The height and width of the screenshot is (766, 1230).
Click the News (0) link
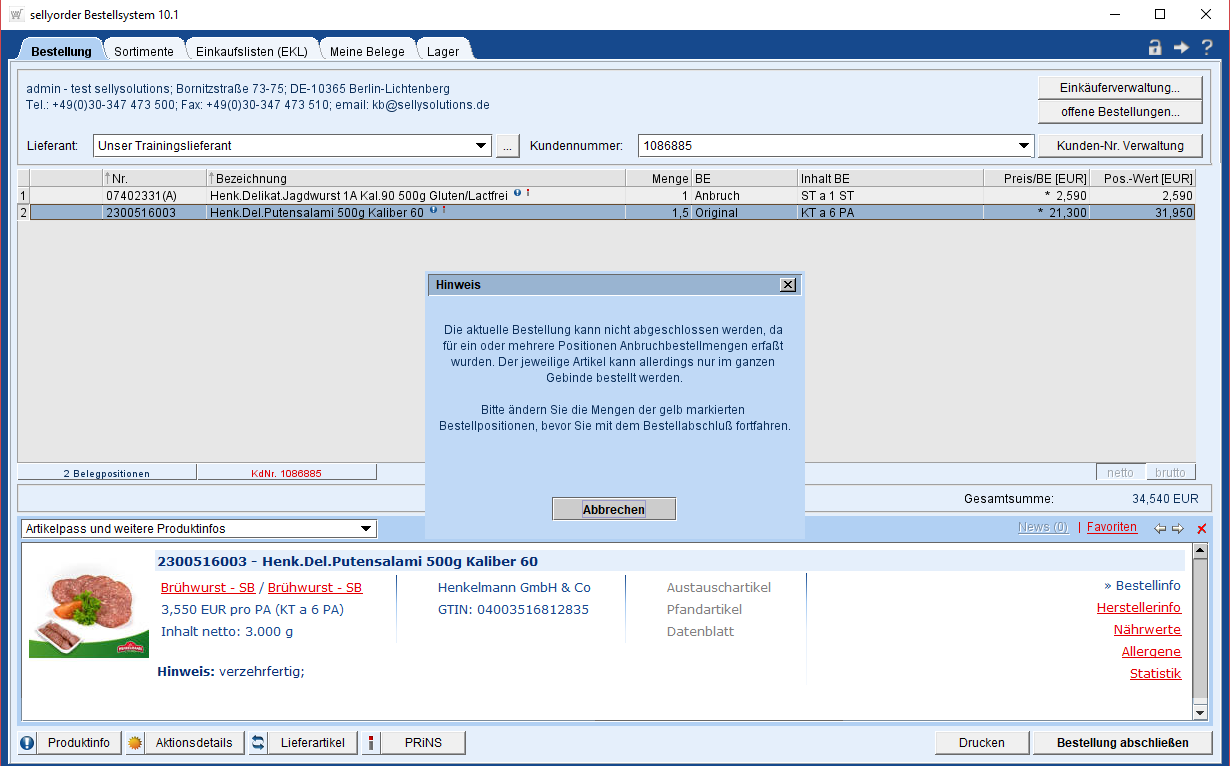click(1043, 527)
